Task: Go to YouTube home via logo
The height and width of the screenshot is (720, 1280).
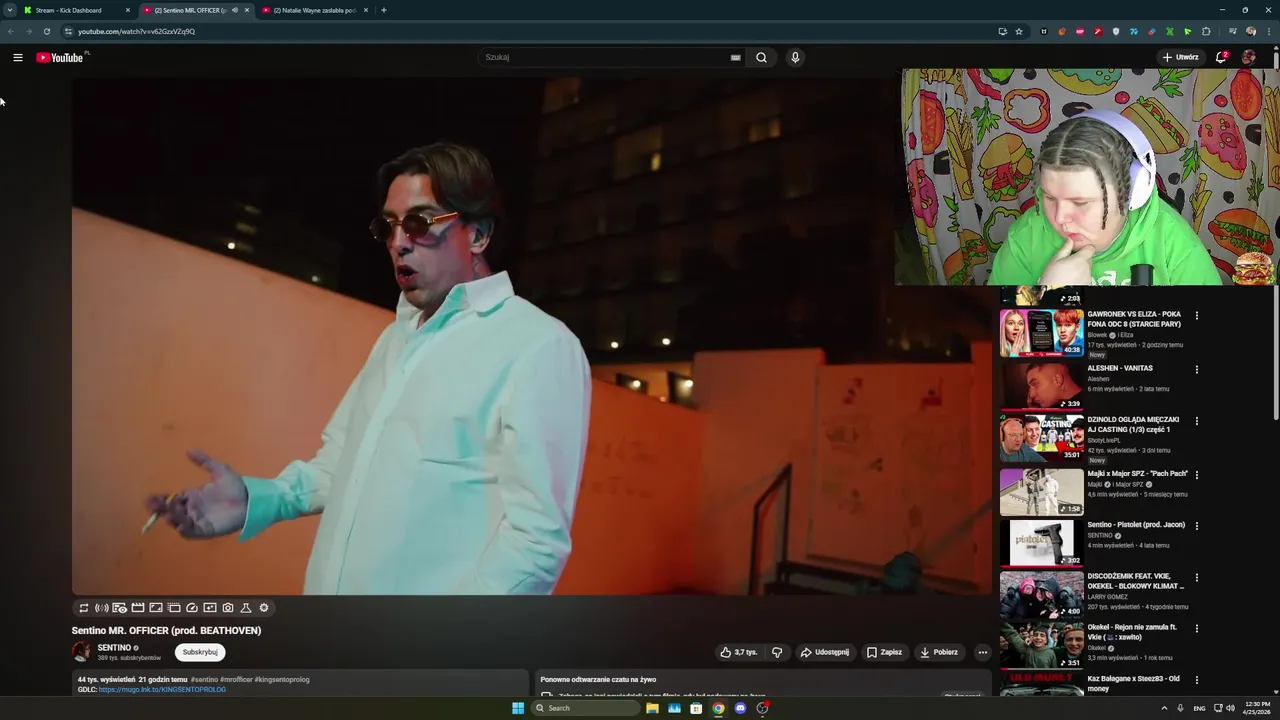Action: (60, 58)
